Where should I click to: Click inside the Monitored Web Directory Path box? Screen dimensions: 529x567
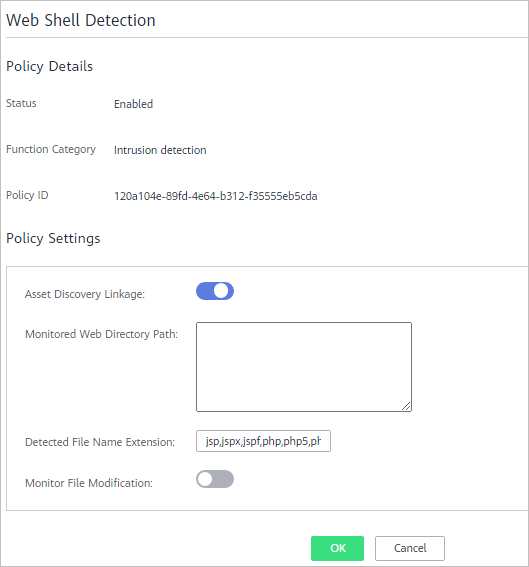[x=304, y=367]
